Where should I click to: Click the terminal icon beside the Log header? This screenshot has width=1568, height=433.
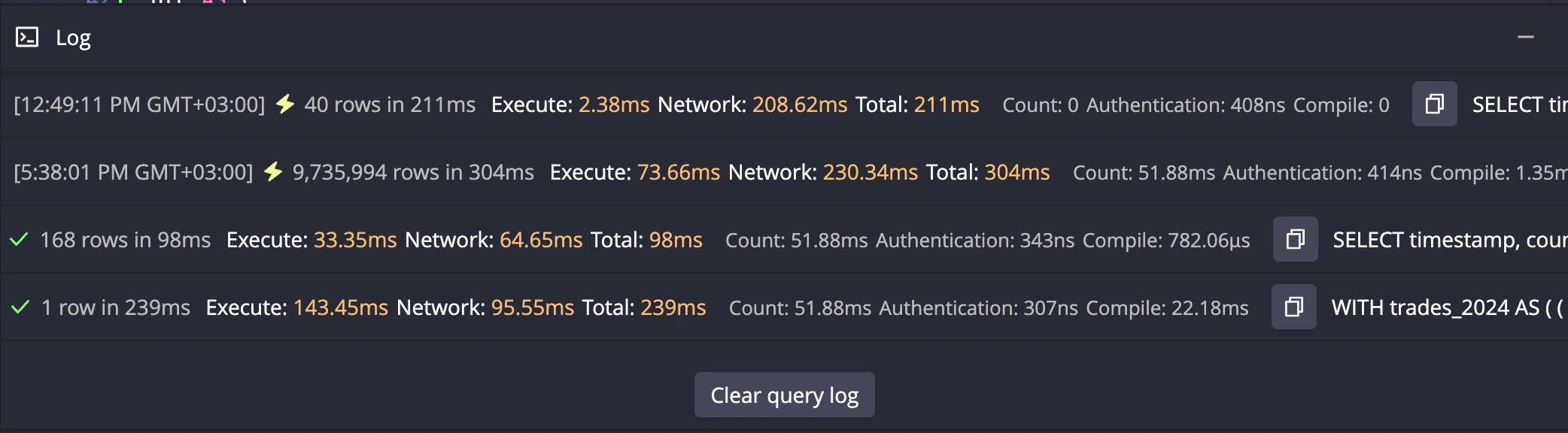tap(29, 36)
